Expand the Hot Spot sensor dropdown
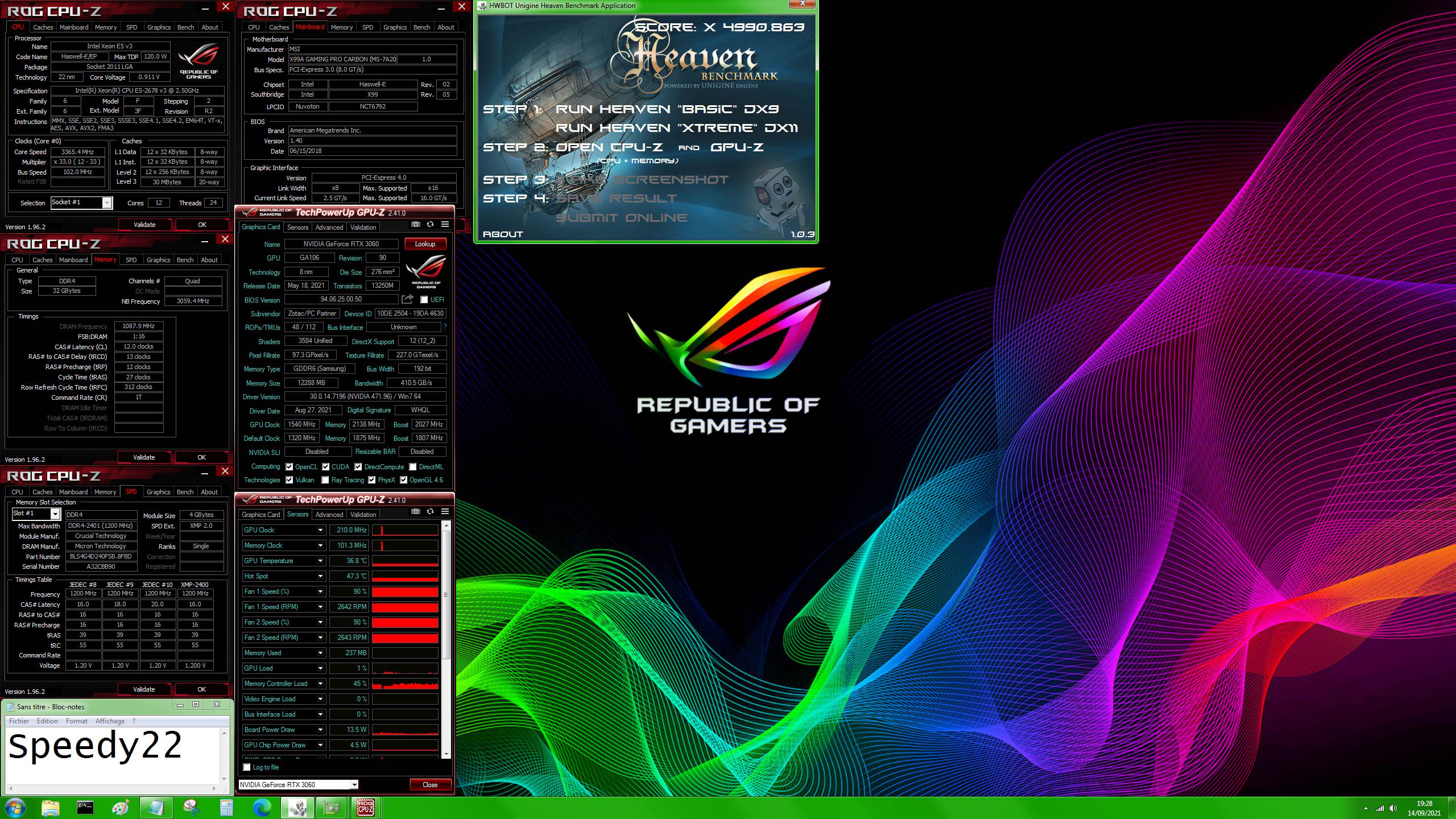1456x819 pixels. tap(320, 576)
